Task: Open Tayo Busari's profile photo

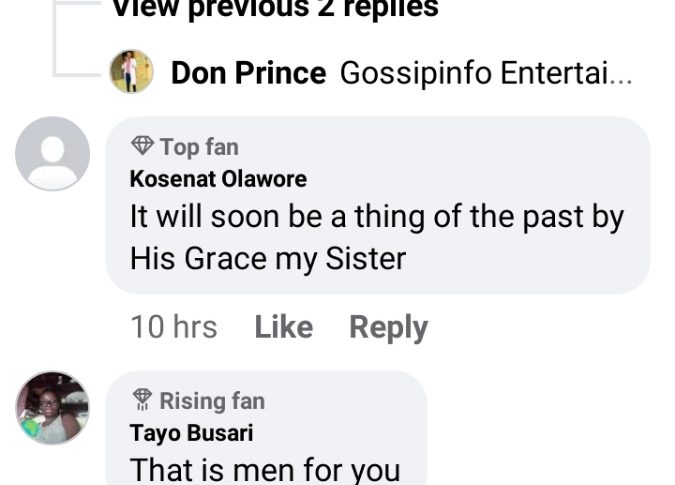Action: [x=52, y=408]
